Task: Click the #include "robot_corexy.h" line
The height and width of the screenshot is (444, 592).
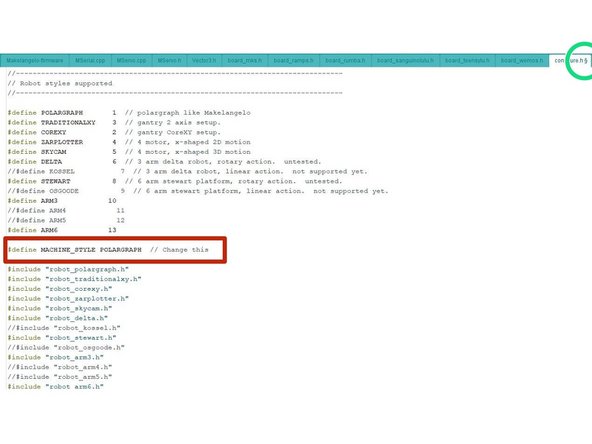Action: click(x=60, y=289)
